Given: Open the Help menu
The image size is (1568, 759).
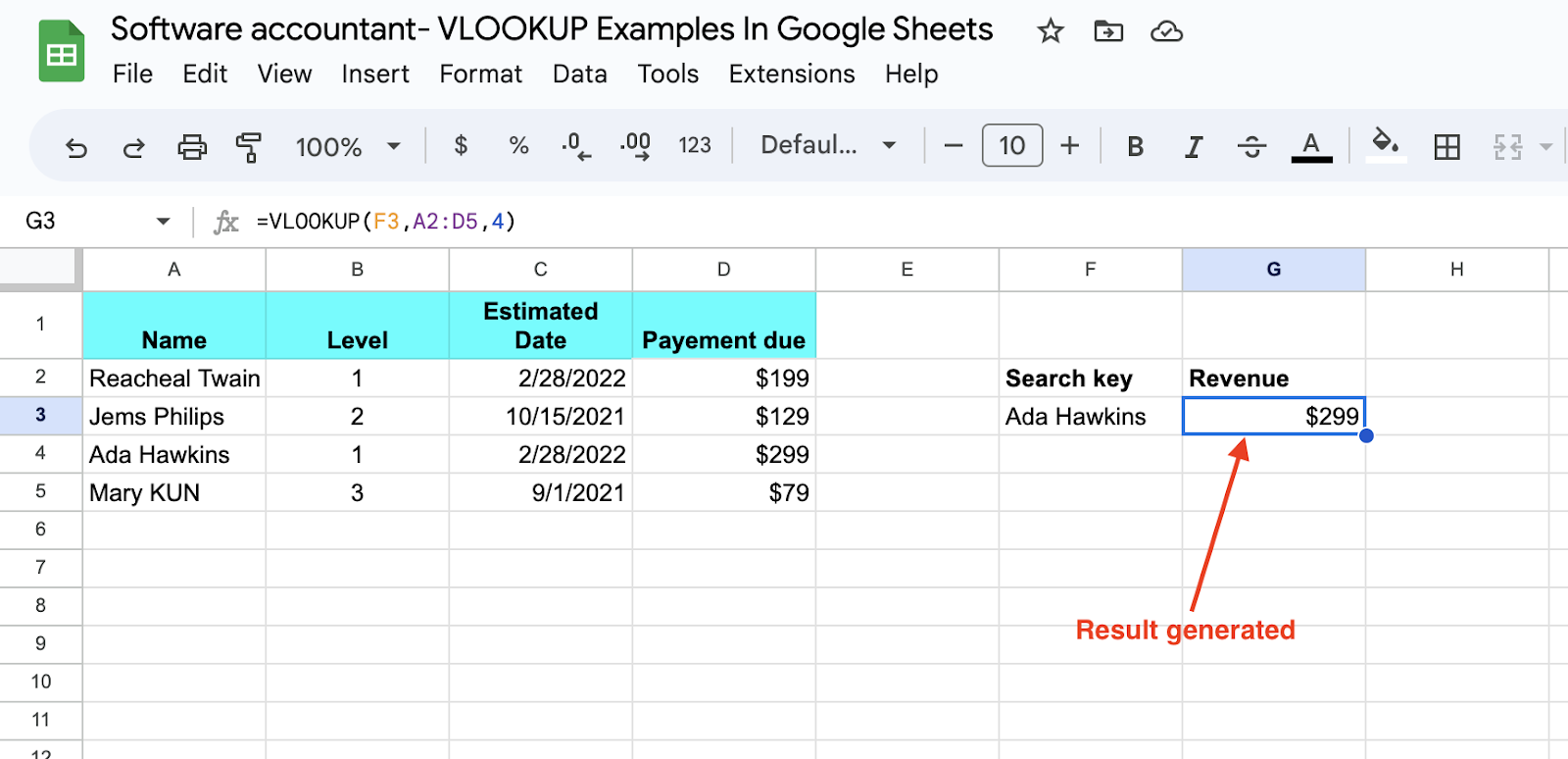Looking at the screenshot, I should pyautogui.click(x=911, y=74).
